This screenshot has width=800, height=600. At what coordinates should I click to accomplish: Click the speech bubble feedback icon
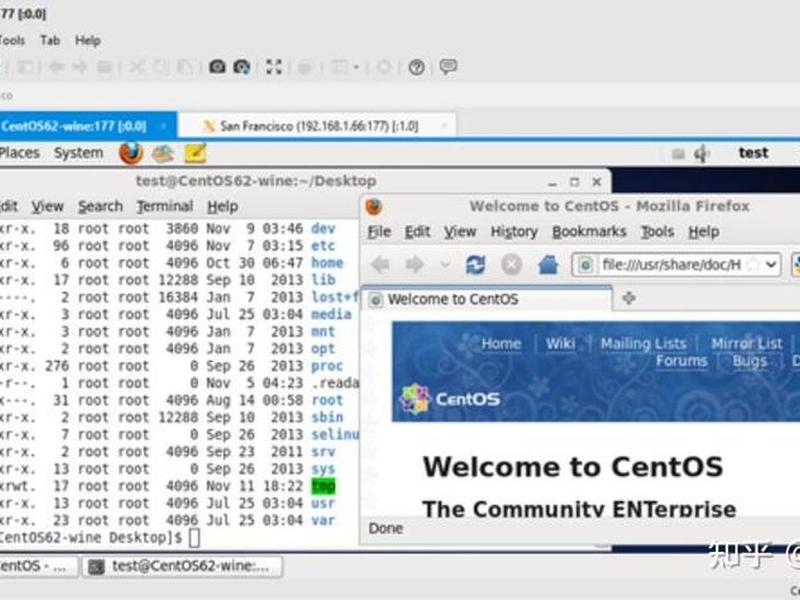(x=448, y=67)
